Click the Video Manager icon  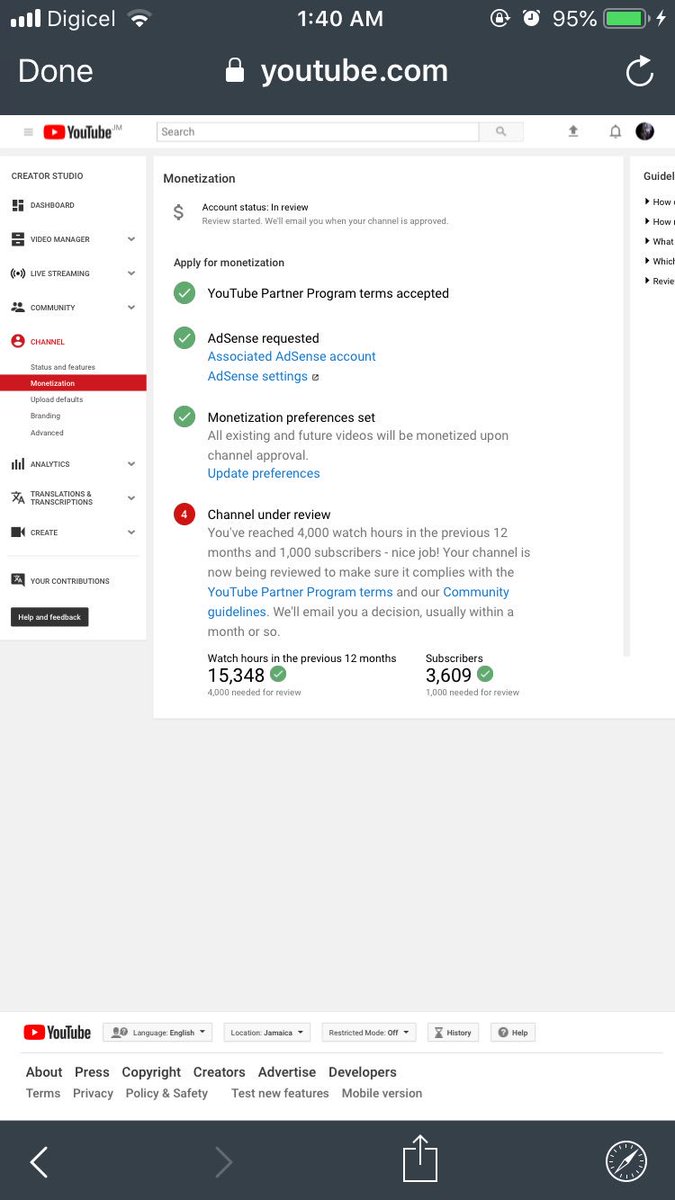[x=18, y=239]
